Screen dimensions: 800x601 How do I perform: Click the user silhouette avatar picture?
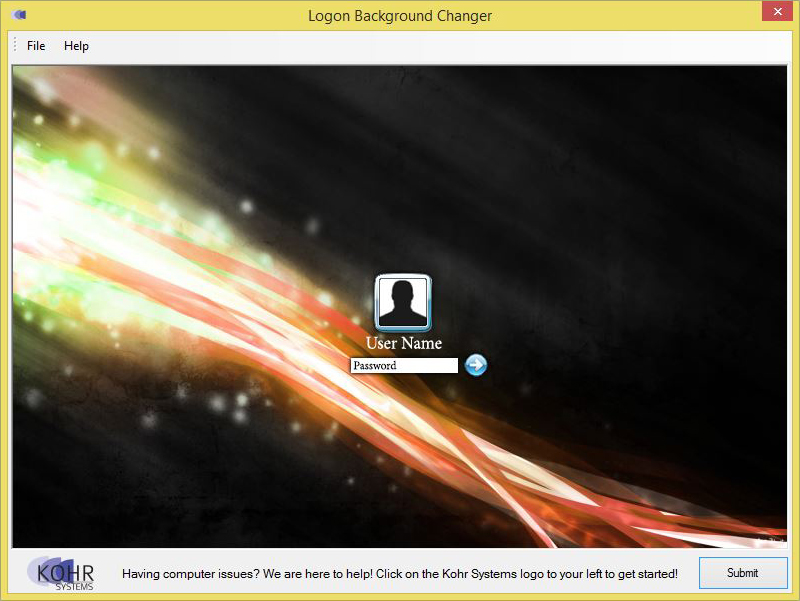coord(403,303)
